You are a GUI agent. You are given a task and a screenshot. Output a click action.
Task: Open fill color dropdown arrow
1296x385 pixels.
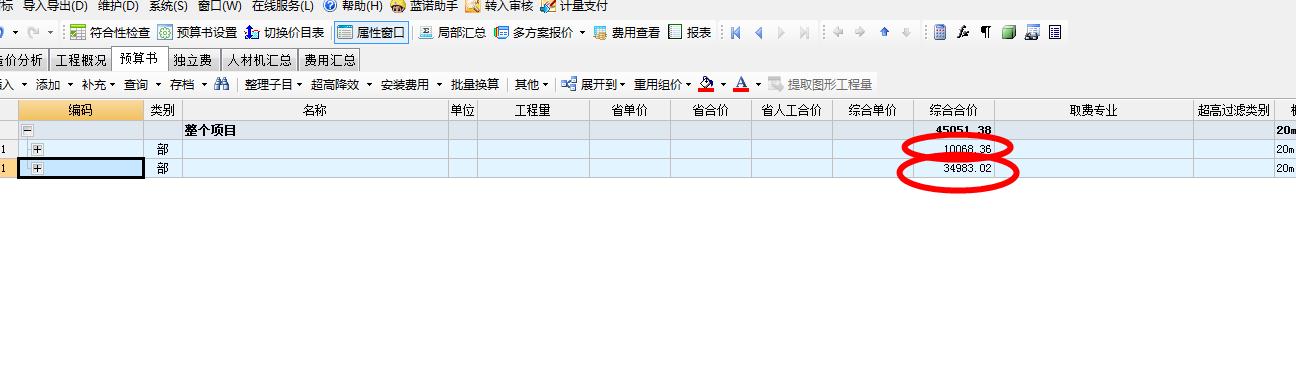[x=723, y=84]
